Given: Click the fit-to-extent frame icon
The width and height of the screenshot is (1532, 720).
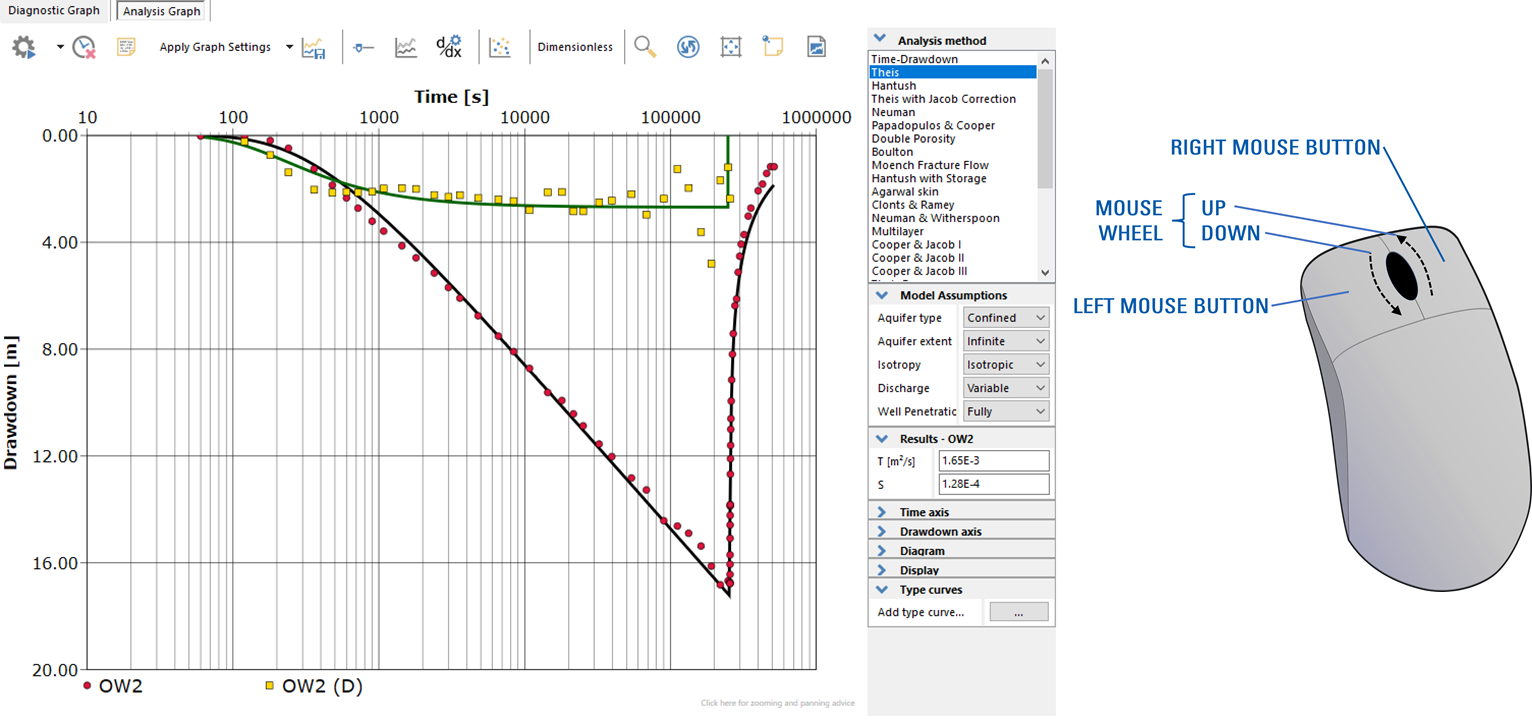Looking at the screenshot, I should [x=731, y=47].
